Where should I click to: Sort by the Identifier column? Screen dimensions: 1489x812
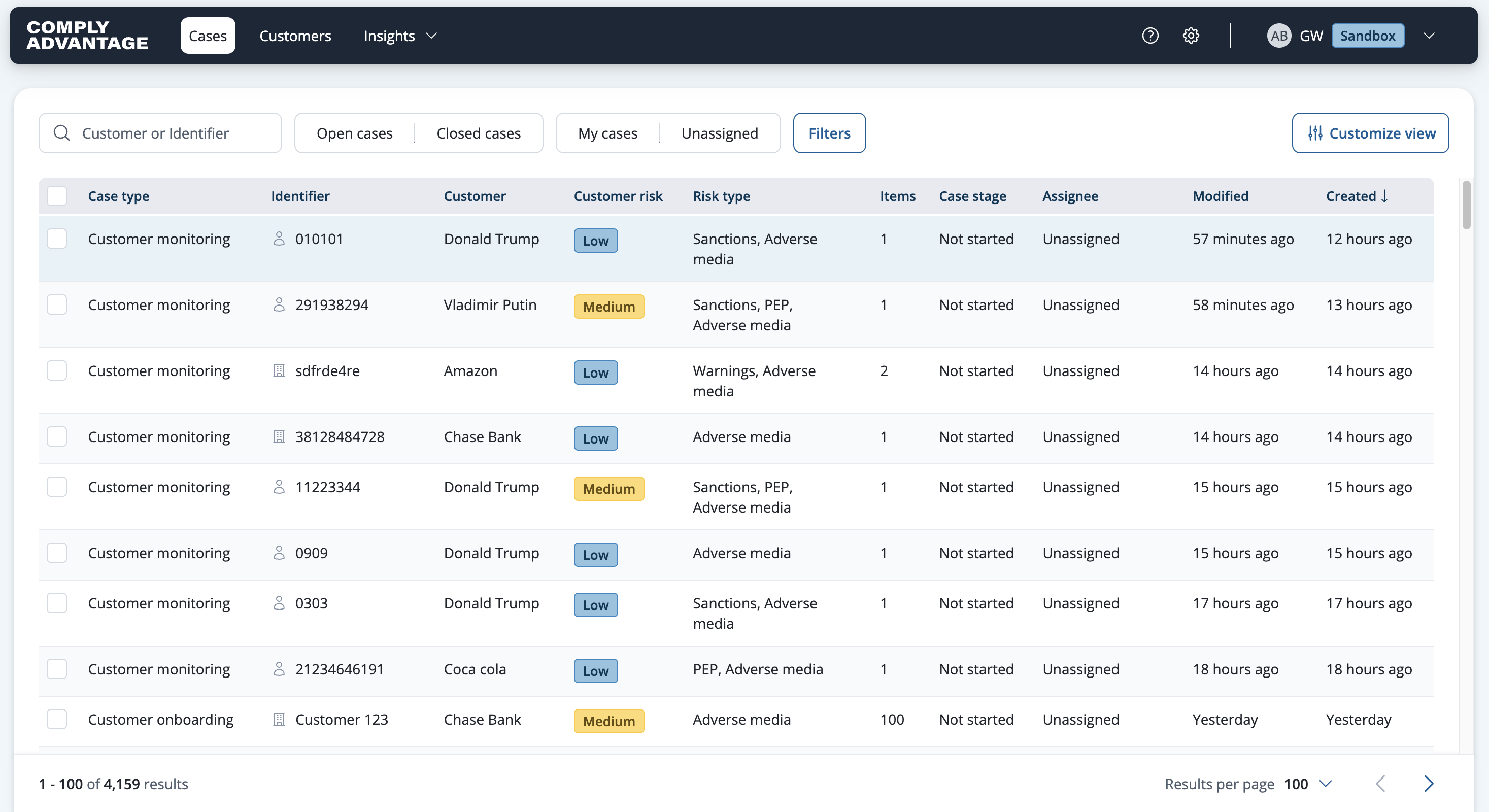[x=300, y=196]
